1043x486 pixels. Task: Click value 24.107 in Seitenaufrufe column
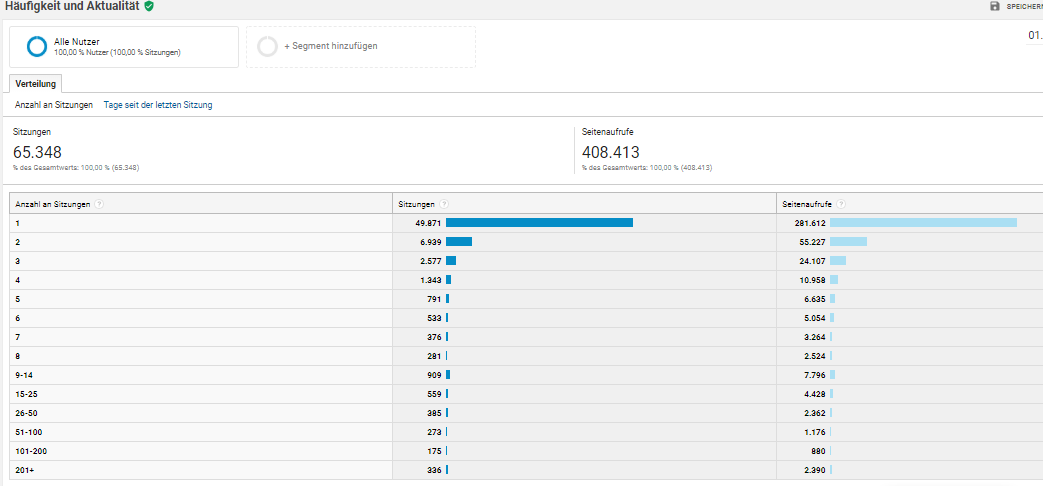(x=812, y=261)
